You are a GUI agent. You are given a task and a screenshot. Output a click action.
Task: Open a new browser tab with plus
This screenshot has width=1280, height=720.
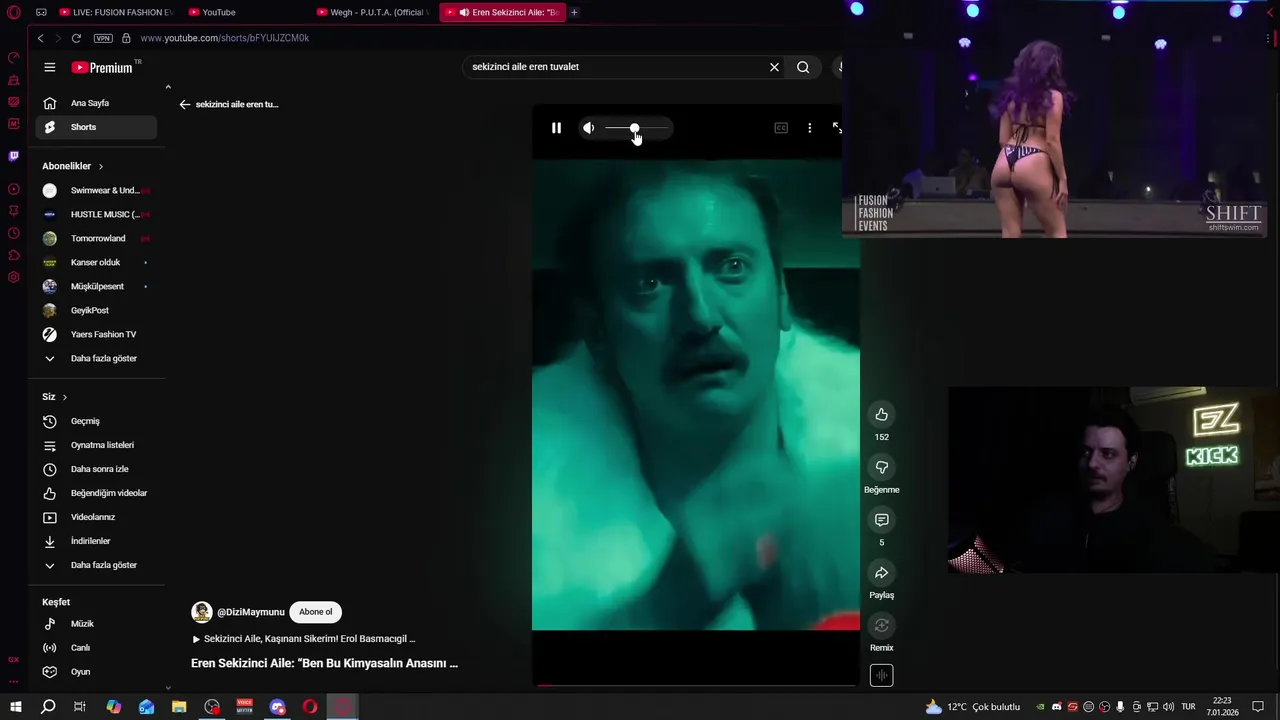tap(574, 12)
